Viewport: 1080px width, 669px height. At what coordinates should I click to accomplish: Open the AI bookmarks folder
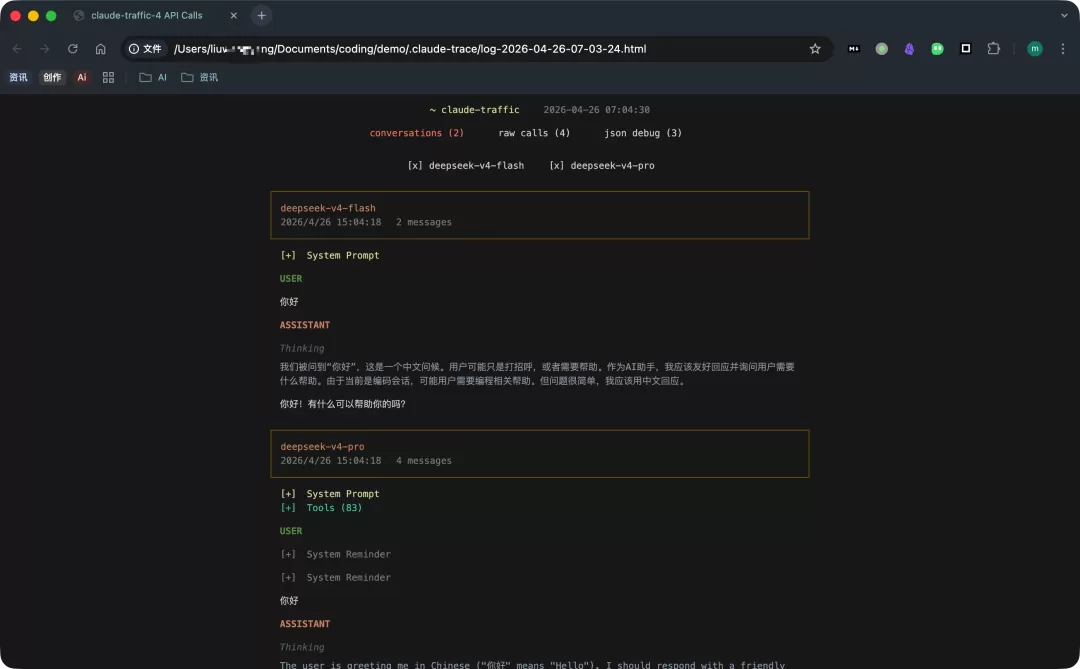tap(153, 77)
